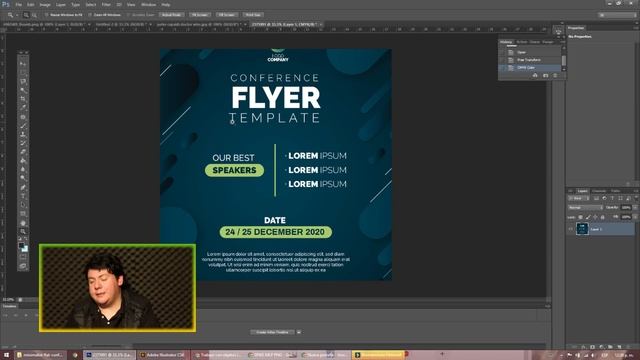Toggle layer filtering switch
The width and height of the screenshot is (640, 360).
(636, 198)
